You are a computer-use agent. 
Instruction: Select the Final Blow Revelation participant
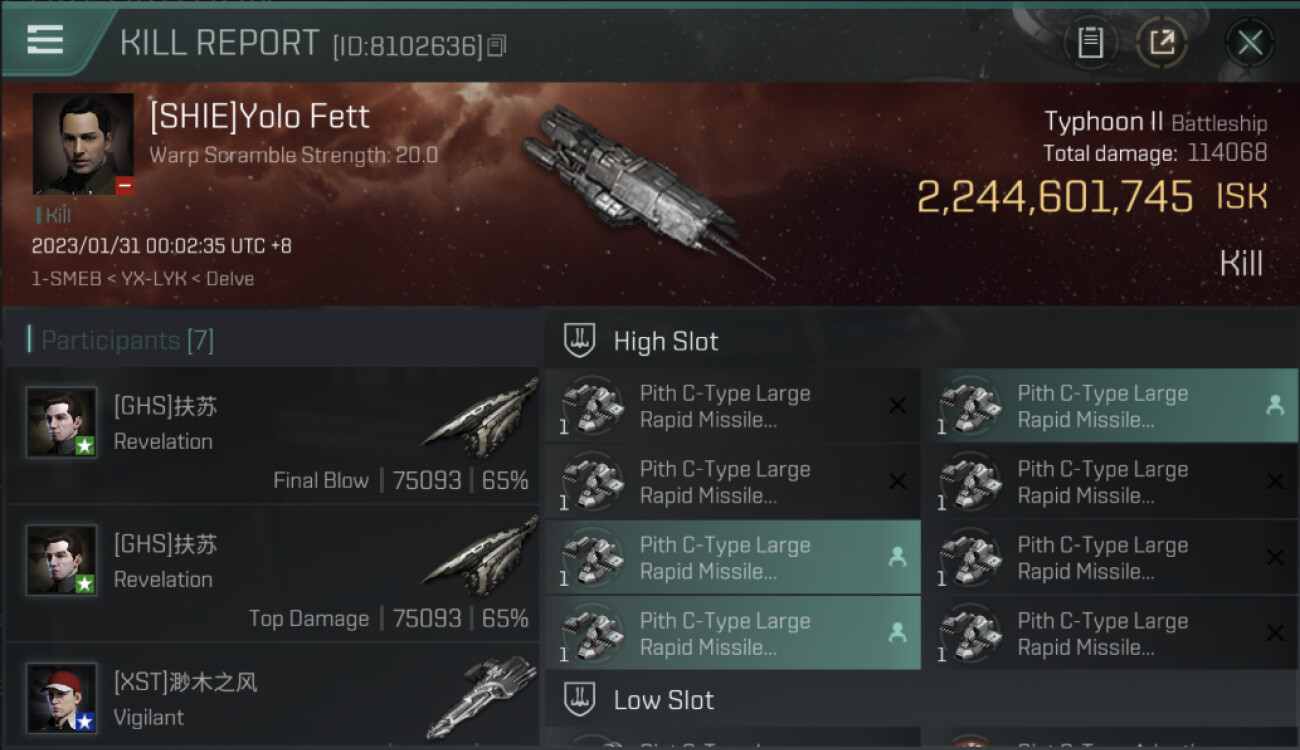[x=272, y=435]
